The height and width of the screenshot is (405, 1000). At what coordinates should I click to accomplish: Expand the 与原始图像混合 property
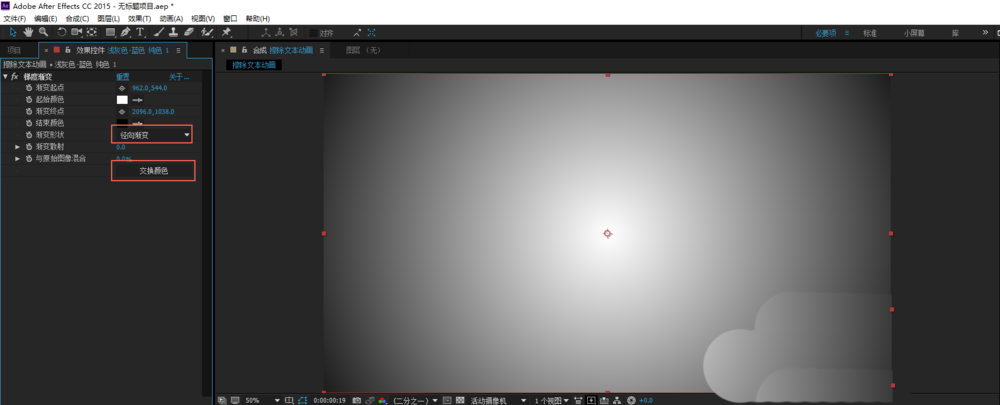(18, 158)
